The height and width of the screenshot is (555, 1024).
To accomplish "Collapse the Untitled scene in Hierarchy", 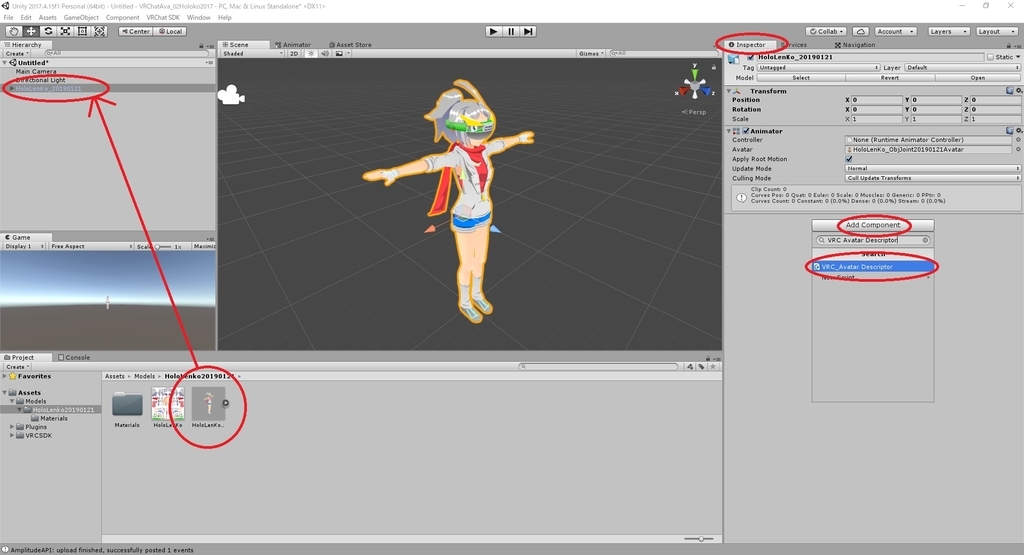I will 5,63.
